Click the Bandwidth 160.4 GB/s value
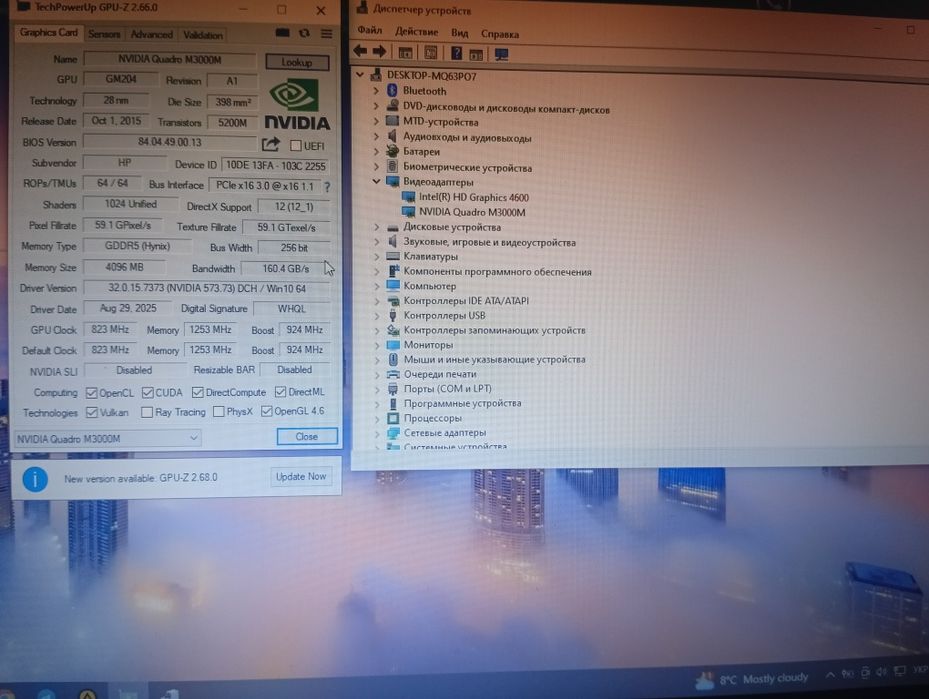The image size is (929, 699). [286, 268]
